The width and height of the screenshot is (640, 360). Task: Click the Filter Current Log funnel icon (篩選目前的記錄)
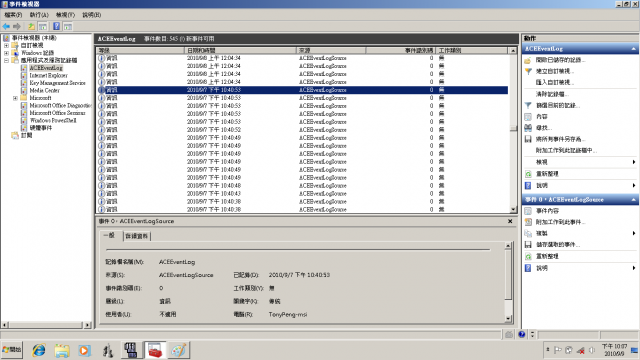click(528, 105)
